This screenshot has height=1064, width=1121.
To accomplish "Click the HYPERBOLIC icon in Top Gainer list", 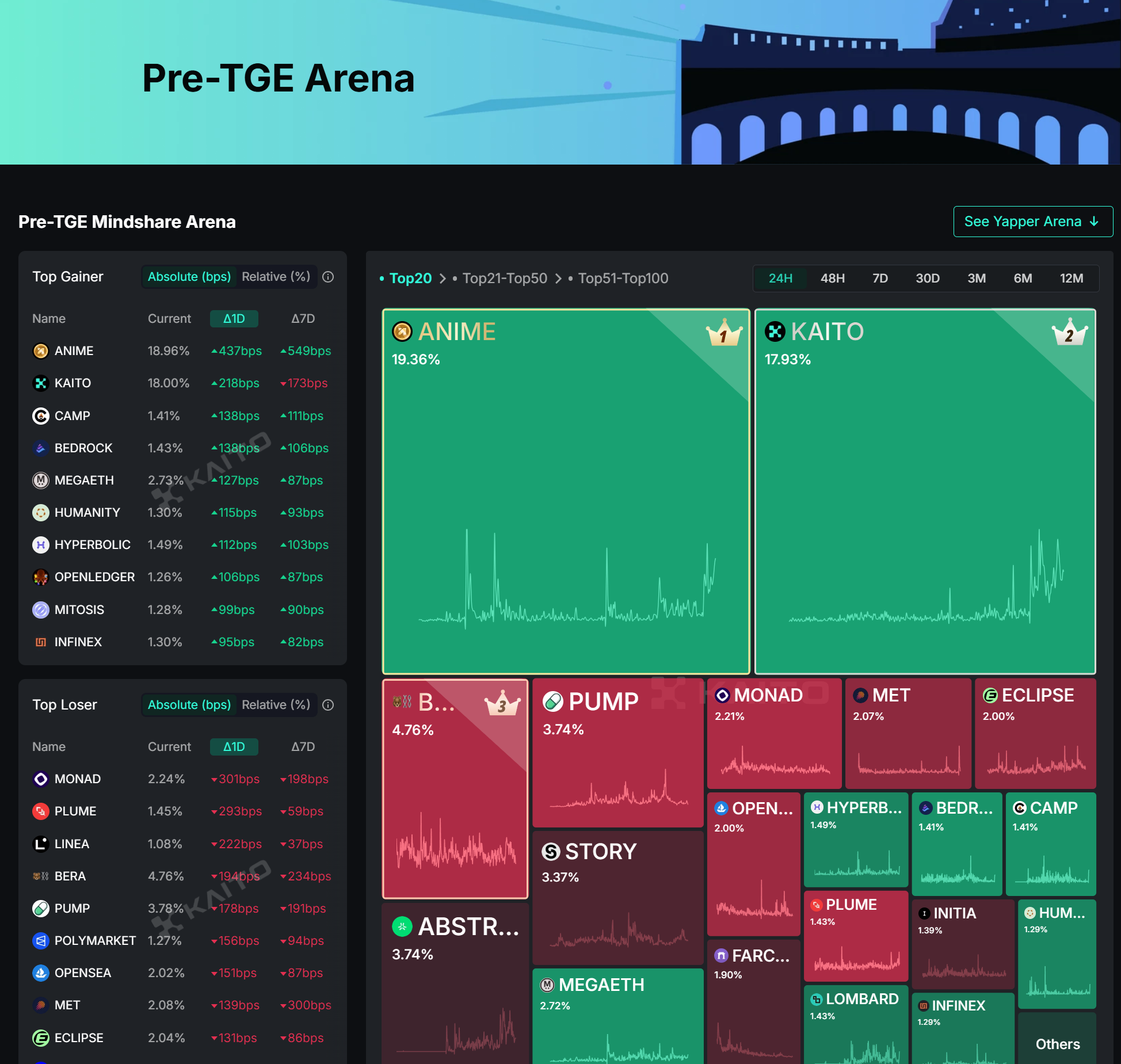I will tap(41, 545).
